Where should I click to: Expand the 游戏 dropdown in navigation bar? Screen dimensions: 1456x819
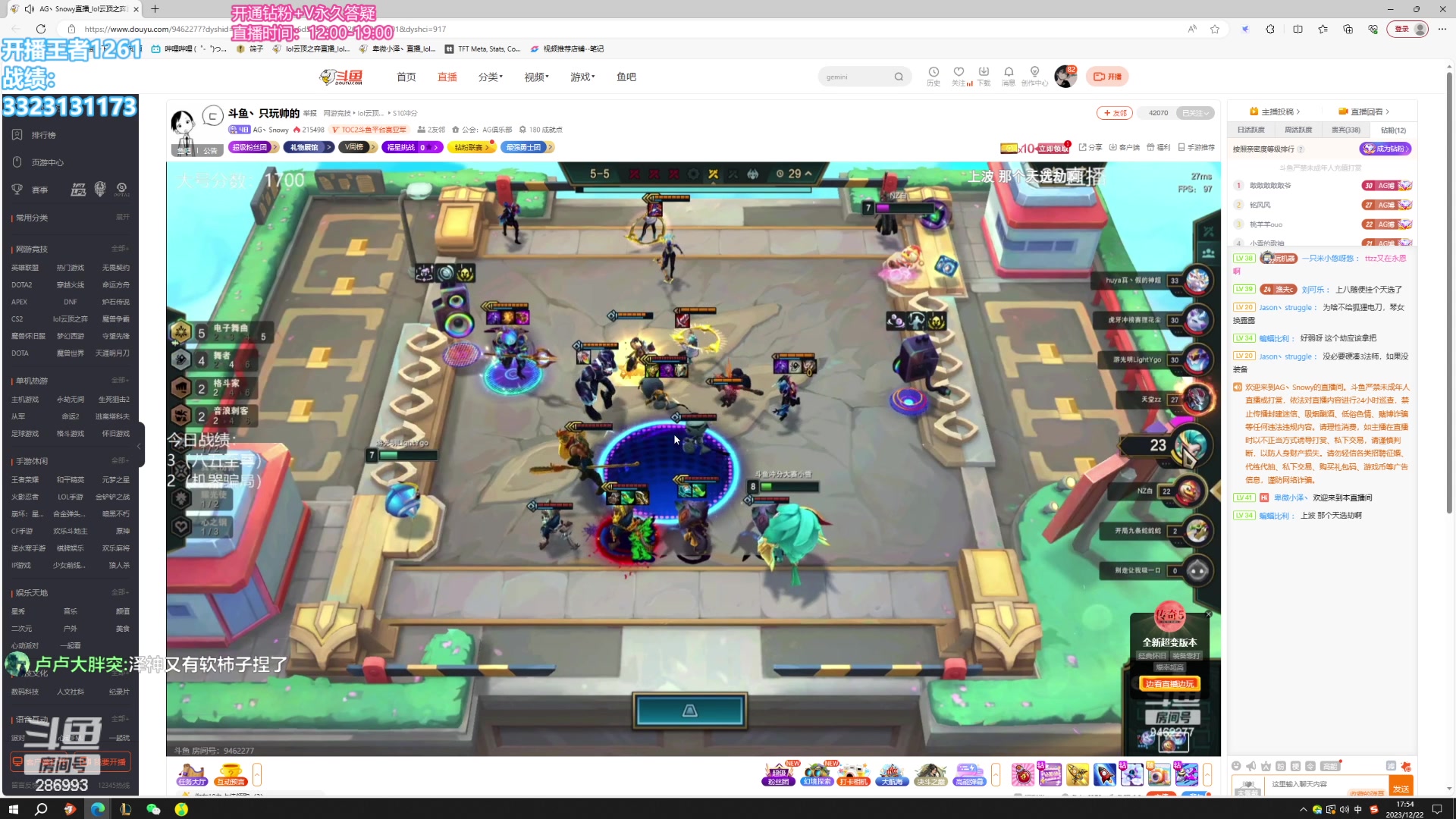(582, 77)
